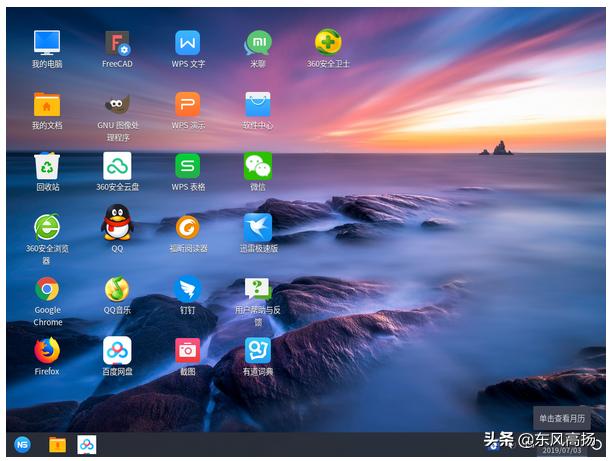This screenshot has height=461, width=610.
Task: Open the WPS 演示 desktop icon
Action: pyautogui.click(x=188, y=104)
